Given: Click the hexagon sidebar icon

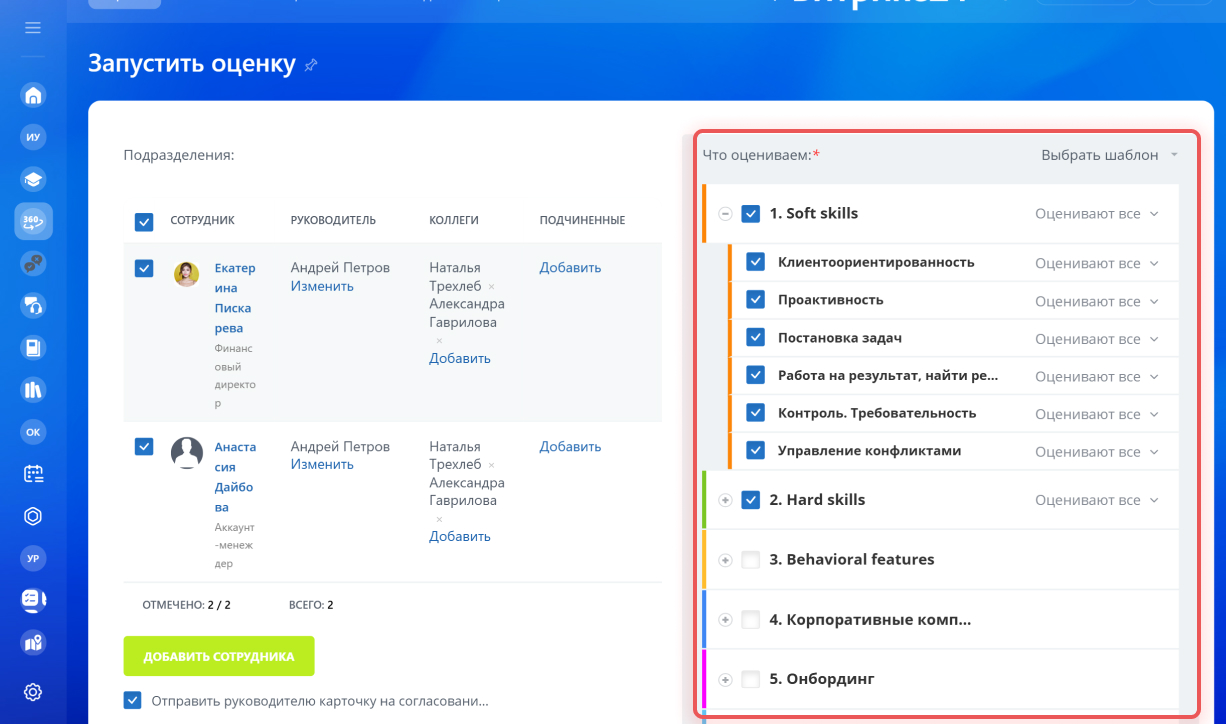Looking at the screenshot, I should point(33,516).
